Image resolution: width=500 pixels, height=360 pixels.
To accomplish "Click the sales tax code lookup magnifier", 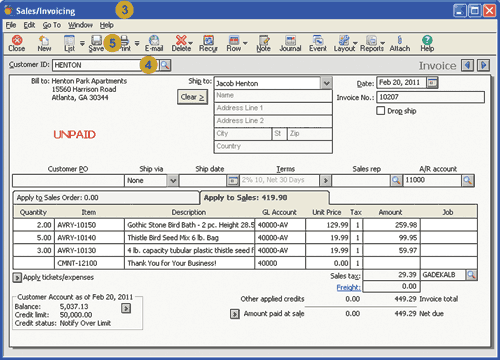I will pyautogui.click(x=471, y=275).
